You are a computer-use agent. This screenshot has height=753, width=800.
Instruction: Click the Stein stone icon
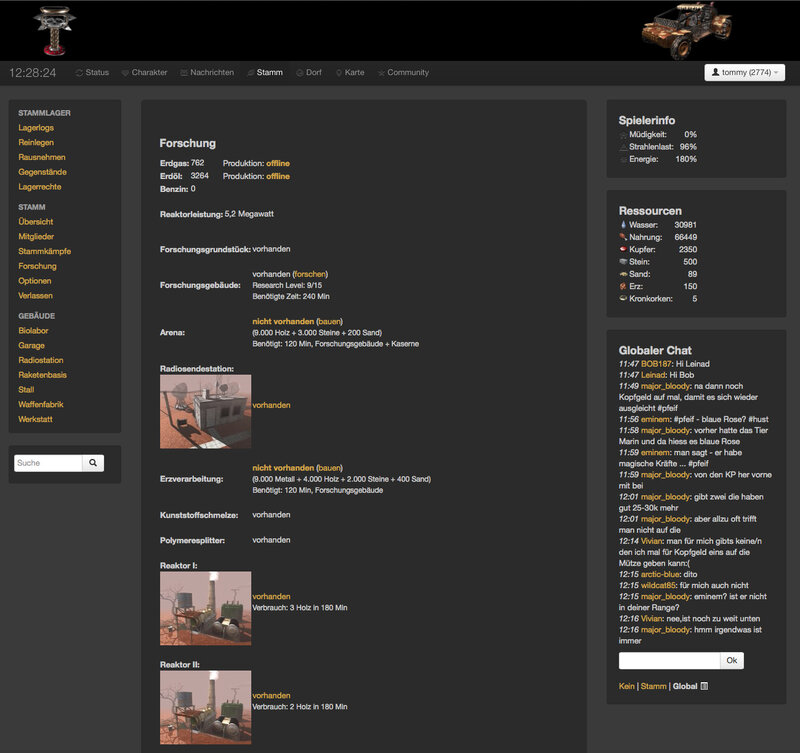625,262
